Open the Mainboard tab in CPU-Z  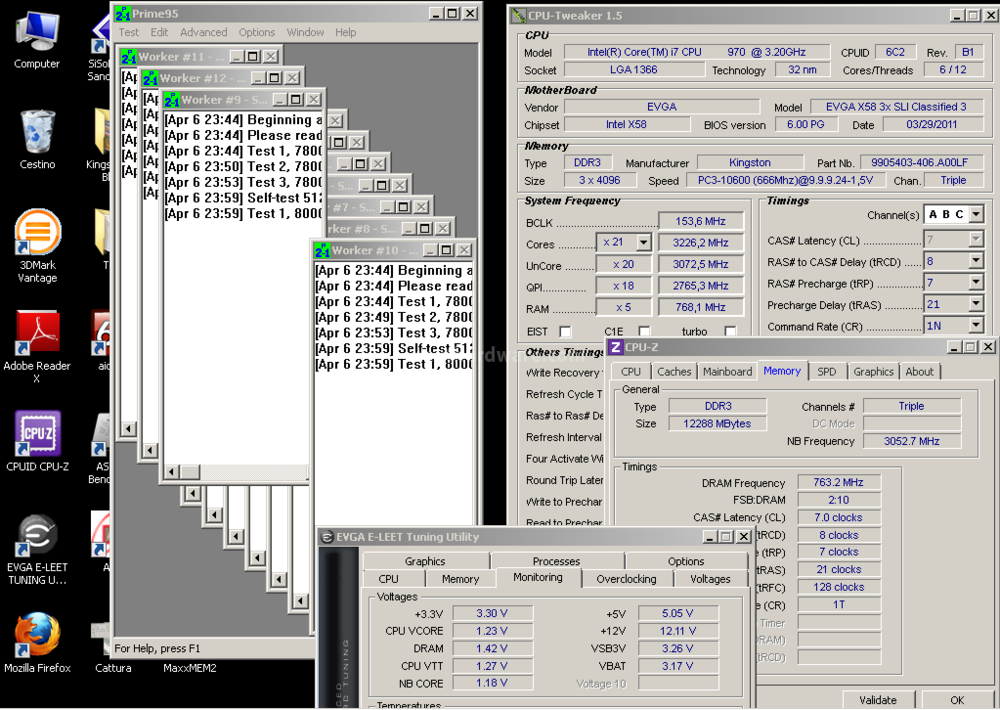click(x=728, y=372)
